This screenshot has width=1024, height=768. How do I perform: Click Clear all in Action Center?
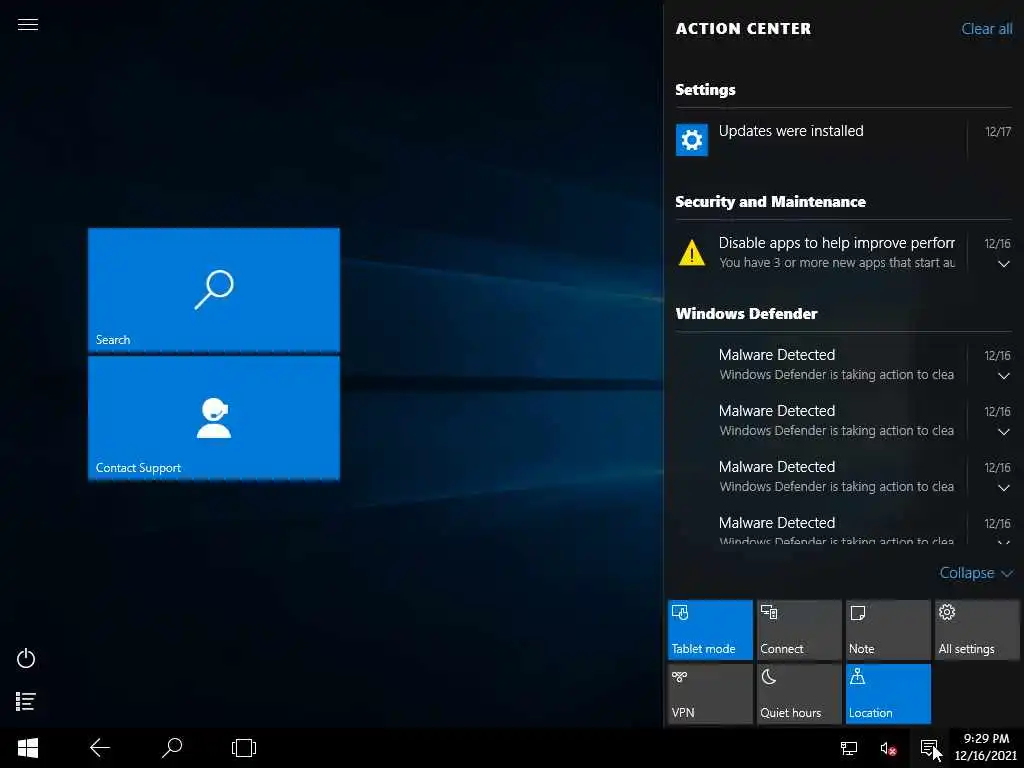tap(987, 29)
